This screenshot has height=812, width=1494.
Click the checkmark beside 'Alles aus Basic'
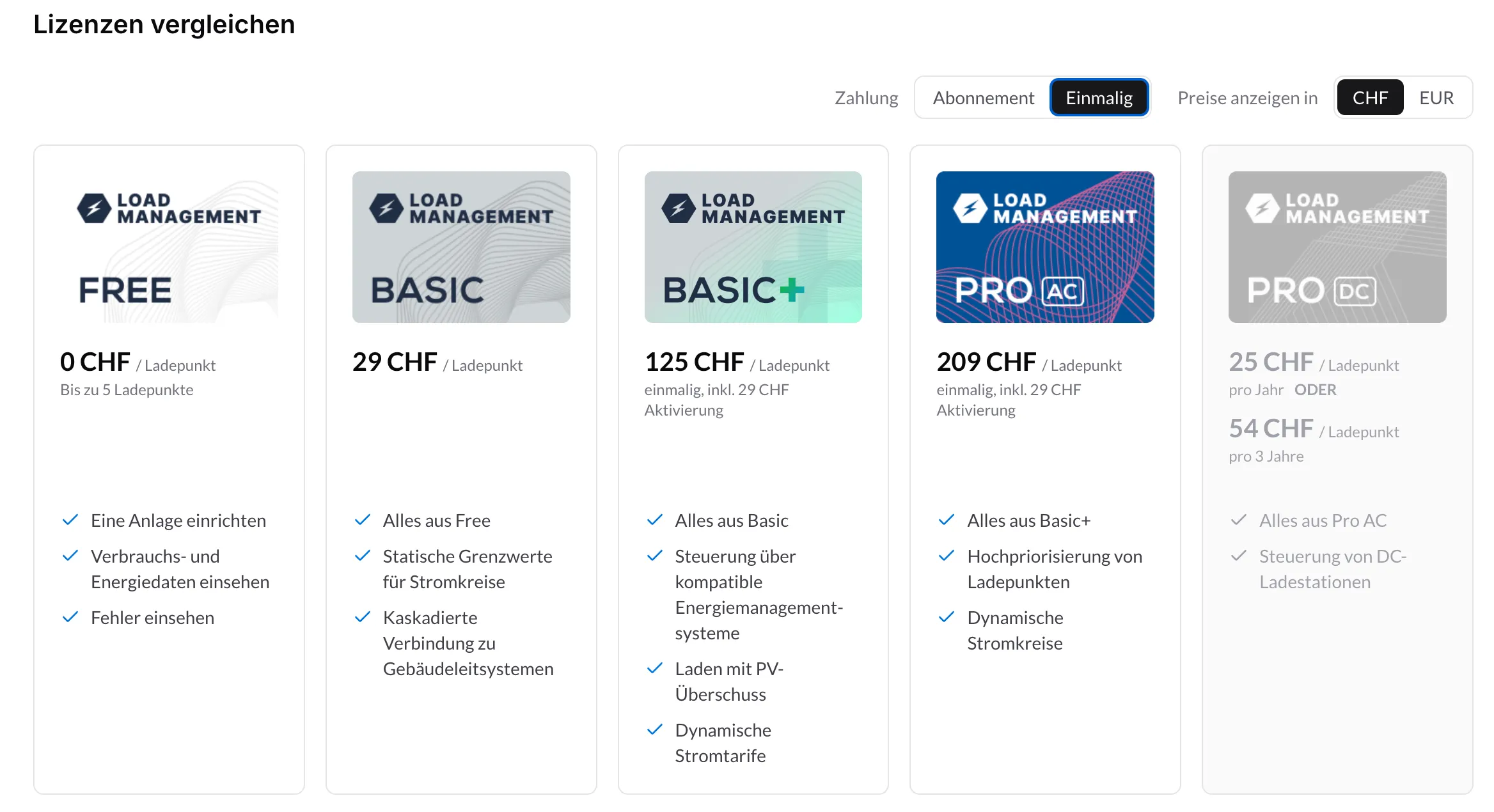click(x=655, y=520)
